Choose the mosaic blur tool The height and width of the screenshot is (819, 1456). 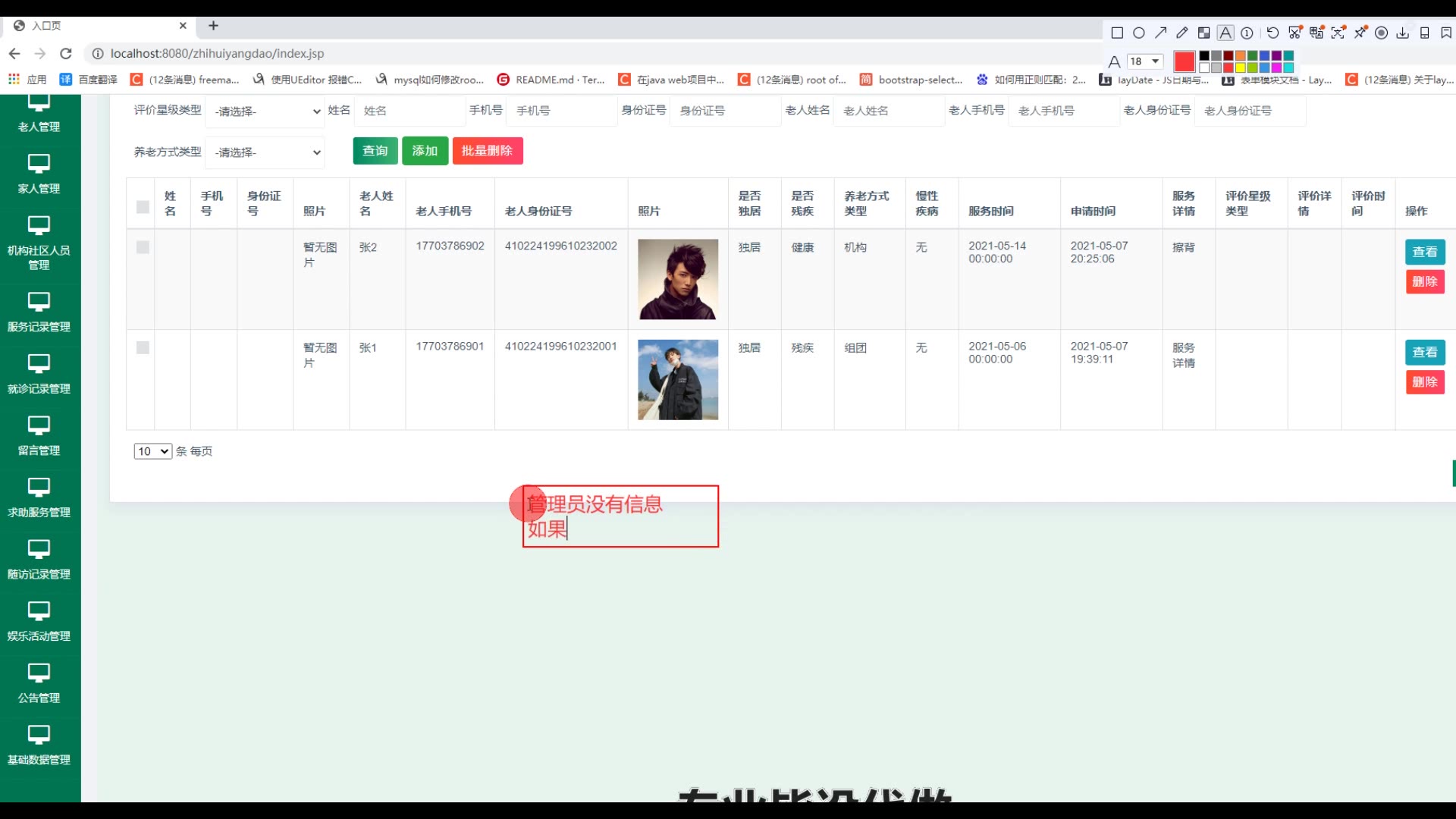coord(1203,33)
